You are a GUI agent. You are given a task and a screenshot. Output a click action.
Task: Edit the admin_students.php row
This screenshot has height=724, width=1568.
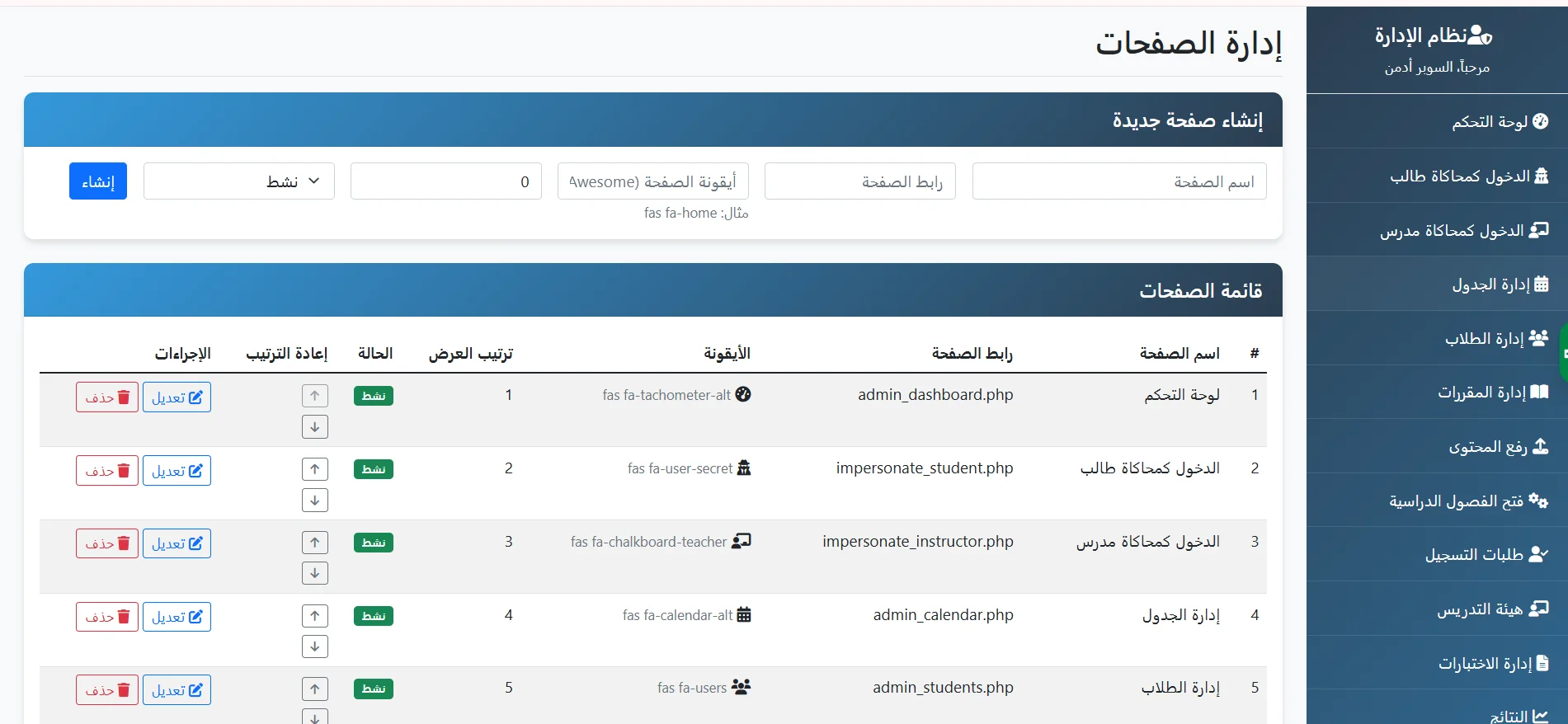tap(177, 690)
